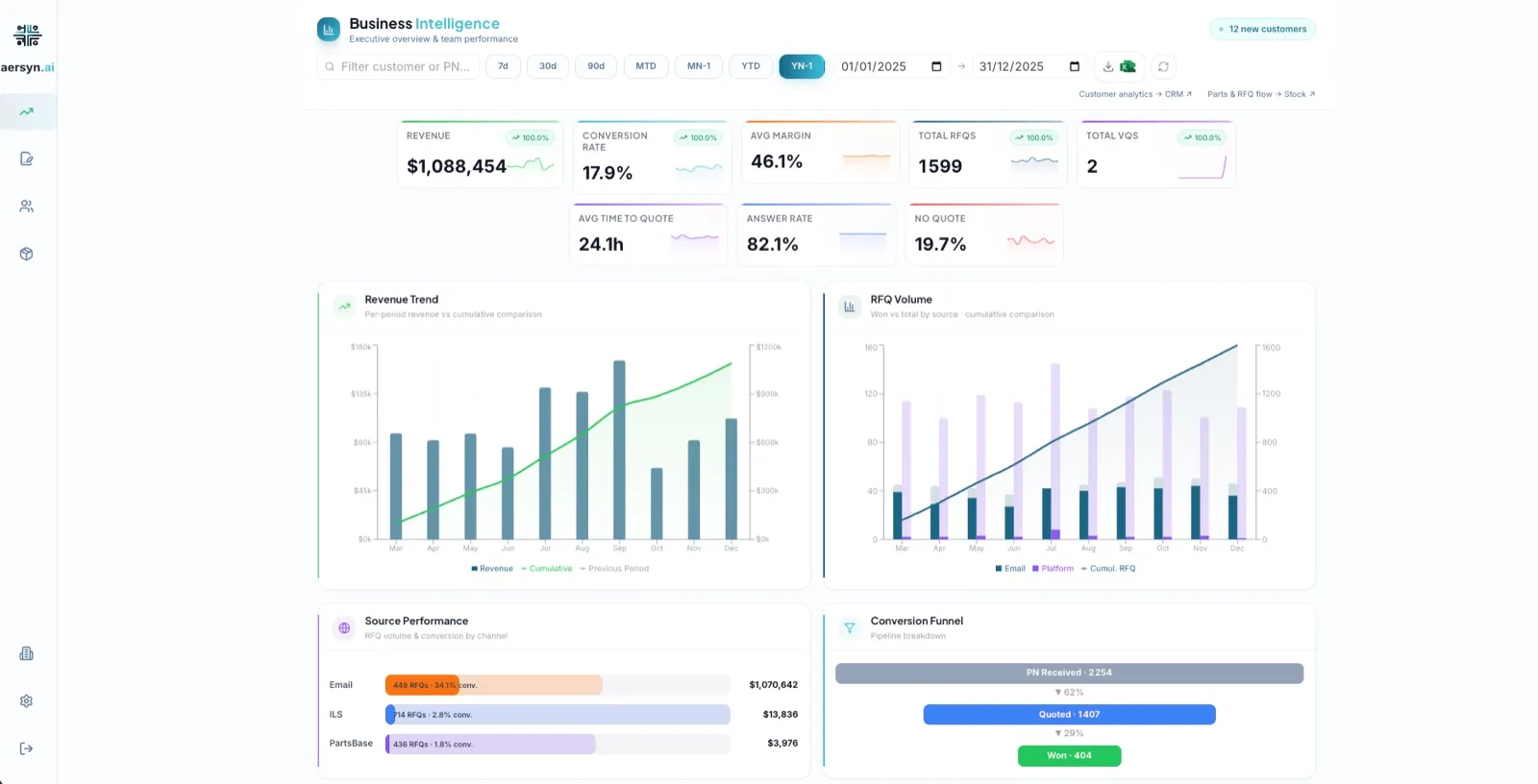Click the end date field 31/12/2025
Image resolution: width=1538 pixels, height=784 pixels.
tap(1029, 66)
